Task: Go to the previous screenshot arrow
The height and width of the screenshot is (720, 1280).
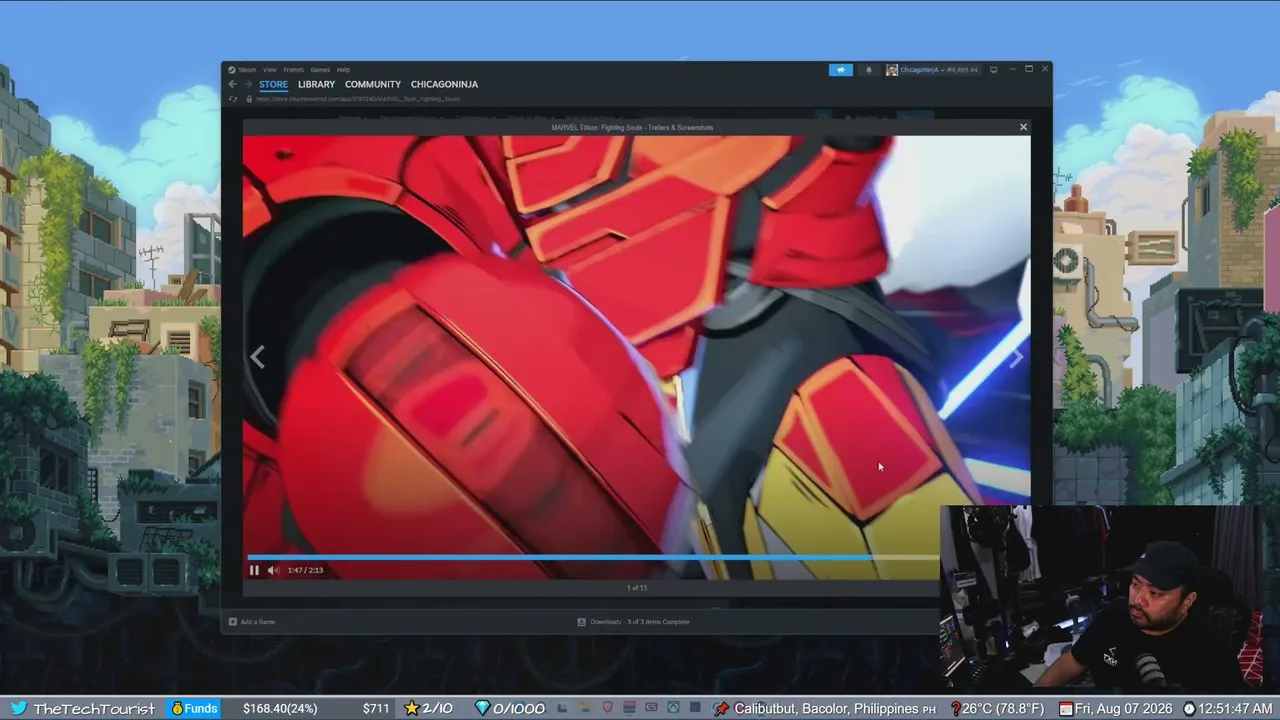Action: pos(257,357)
